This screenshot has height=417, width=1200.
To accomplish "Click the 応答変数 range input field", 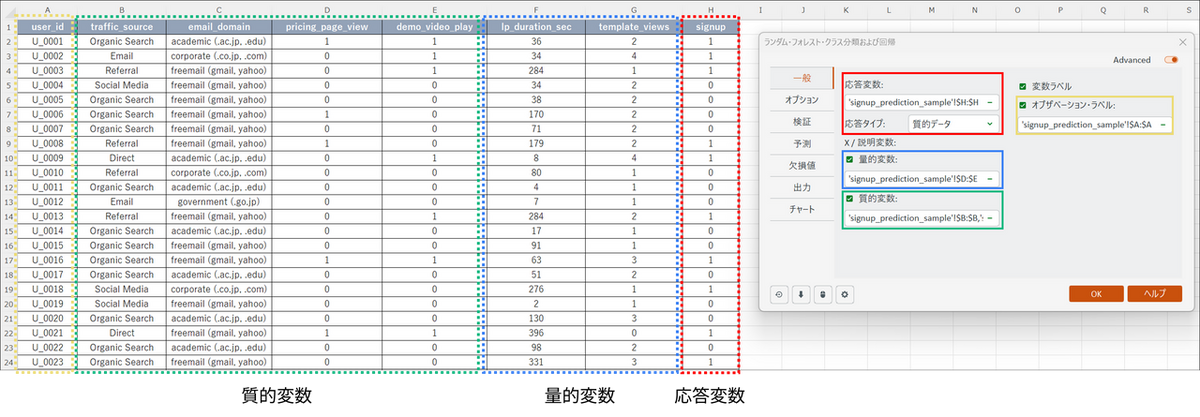I will tap(912, 102).
